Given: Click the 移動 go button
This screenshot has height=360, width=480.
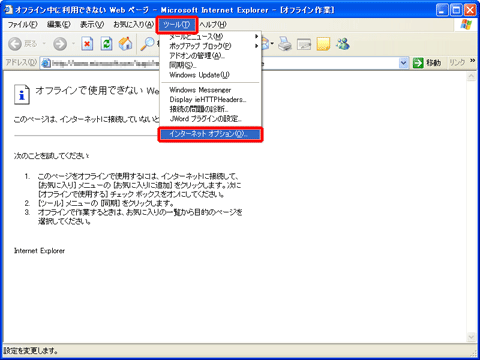Looking at the screenshot, I should [427, 63].
